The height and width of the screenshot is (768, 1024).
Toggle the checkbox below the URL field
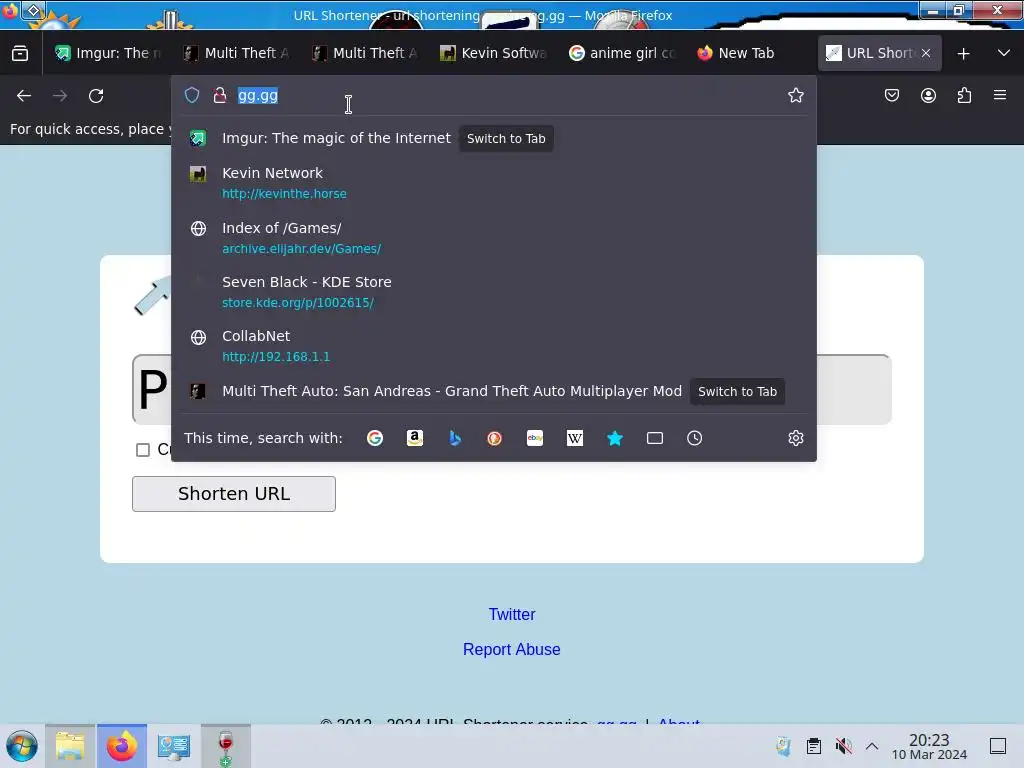(143, 450)
